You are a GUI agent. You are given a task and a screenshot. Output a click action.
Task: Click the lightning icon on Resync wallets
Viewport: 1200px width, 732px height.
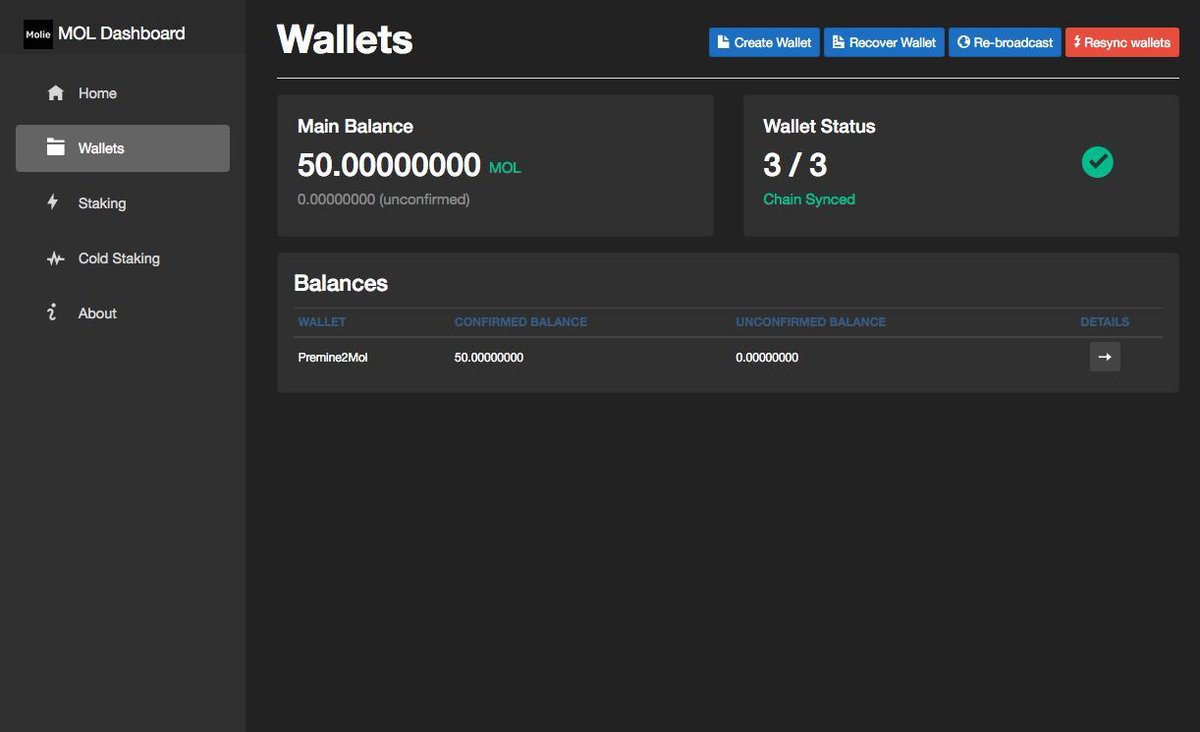coord(1076,42)
